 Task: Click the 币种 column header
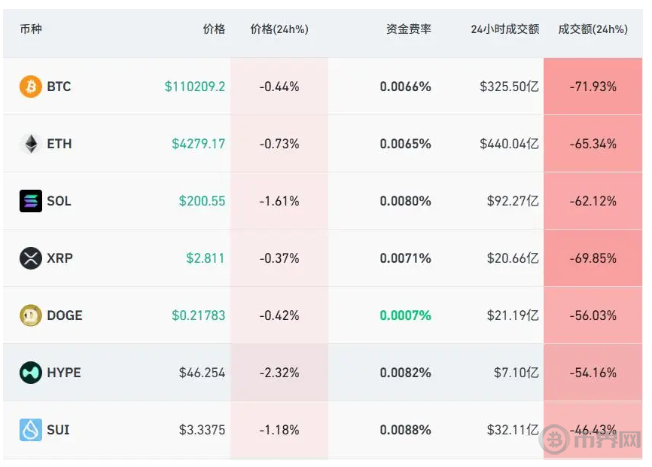(x=30, y=30)
